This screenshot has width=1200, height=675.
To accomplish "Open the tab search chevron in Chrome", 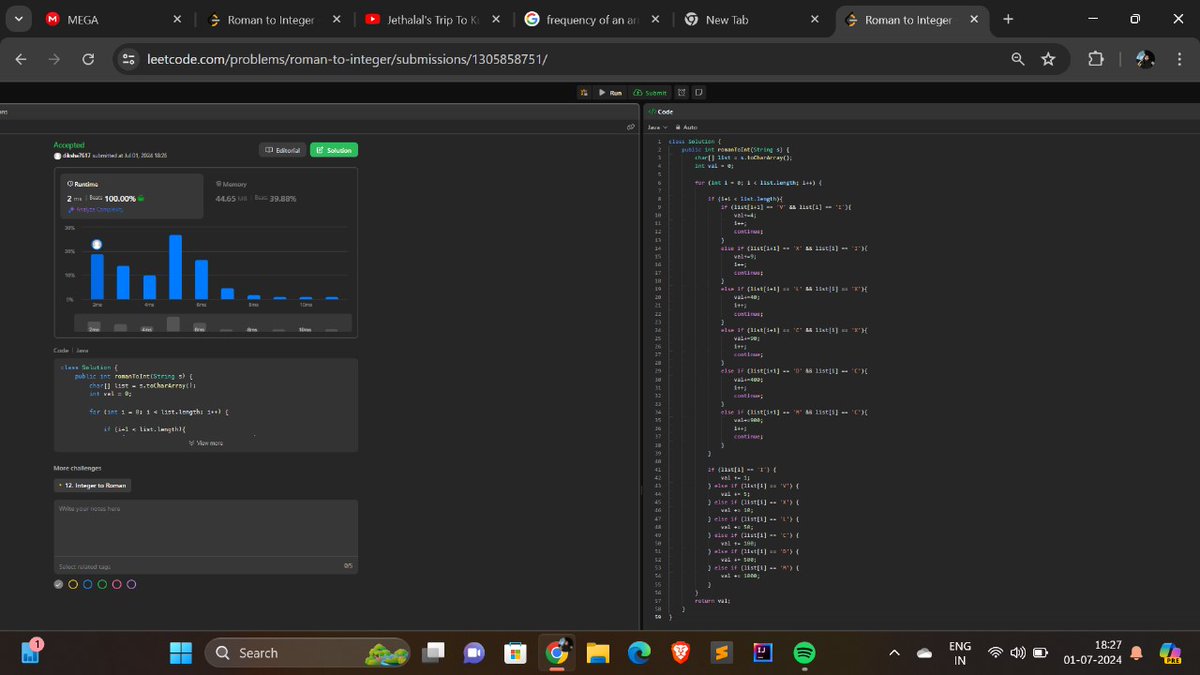I will (x=19, y=19).
